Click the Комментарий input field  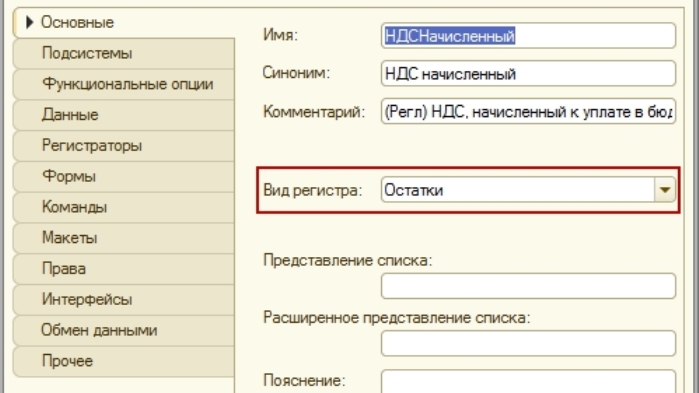point(528,111)
